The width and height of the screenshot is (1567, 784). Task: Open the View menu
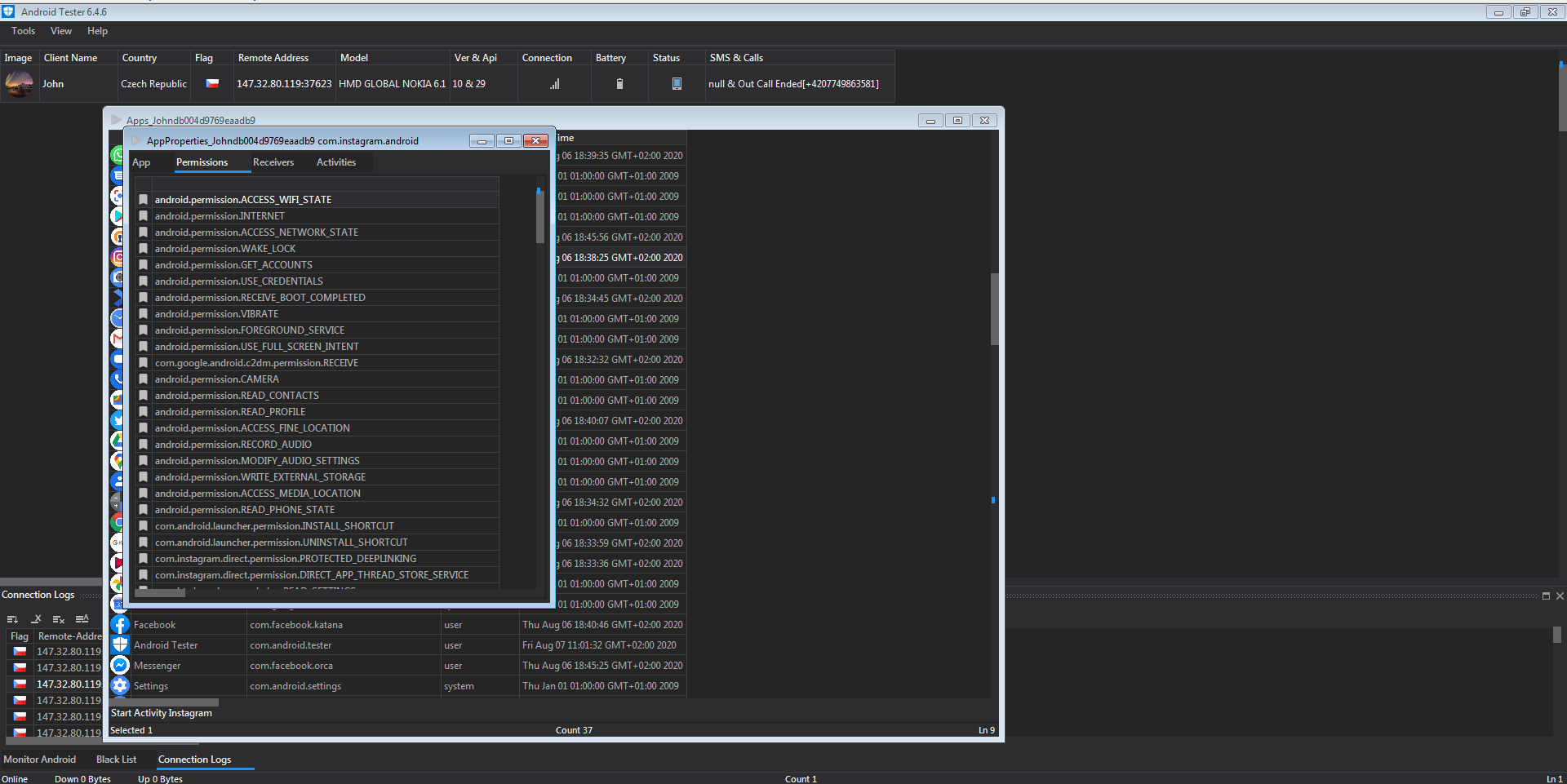tap(61, 31)
